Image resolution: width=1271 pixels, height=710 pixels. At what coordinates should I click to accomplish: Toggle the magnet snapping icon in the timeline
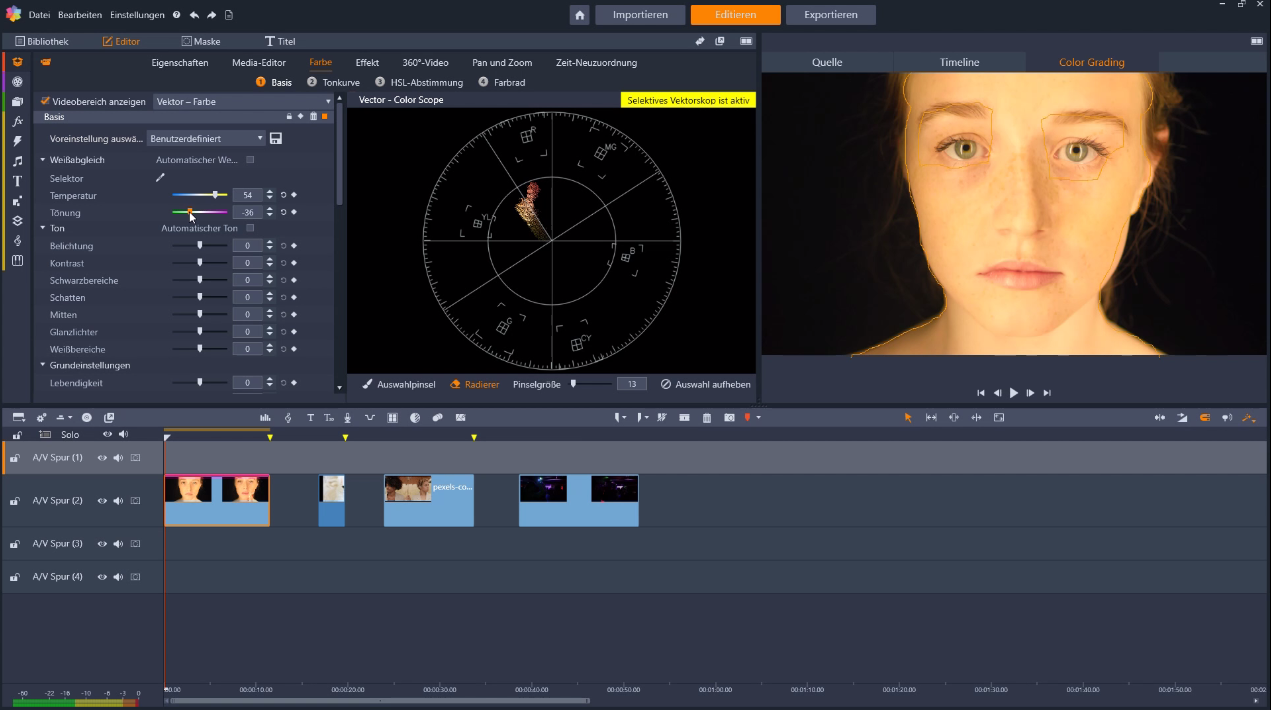coord(1204,417)
